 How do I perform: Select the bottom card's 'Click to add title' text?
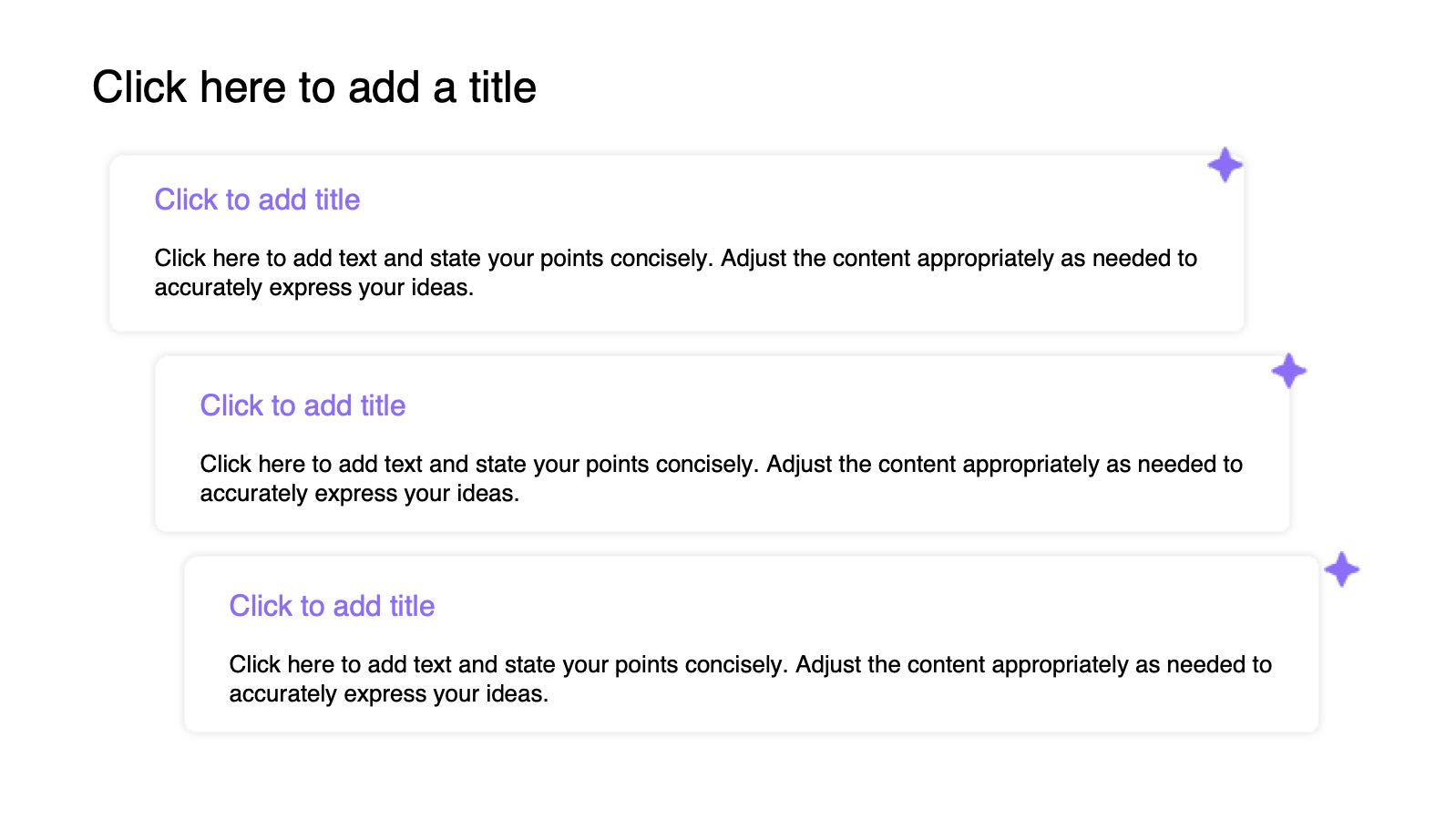coord(332,606)
